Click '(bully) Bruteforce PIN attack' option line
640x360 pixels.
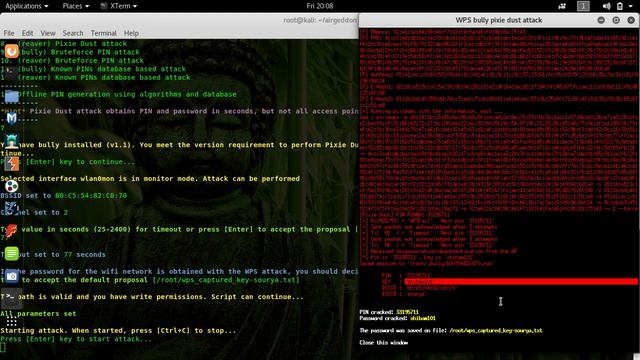click(x=78, y=52)
